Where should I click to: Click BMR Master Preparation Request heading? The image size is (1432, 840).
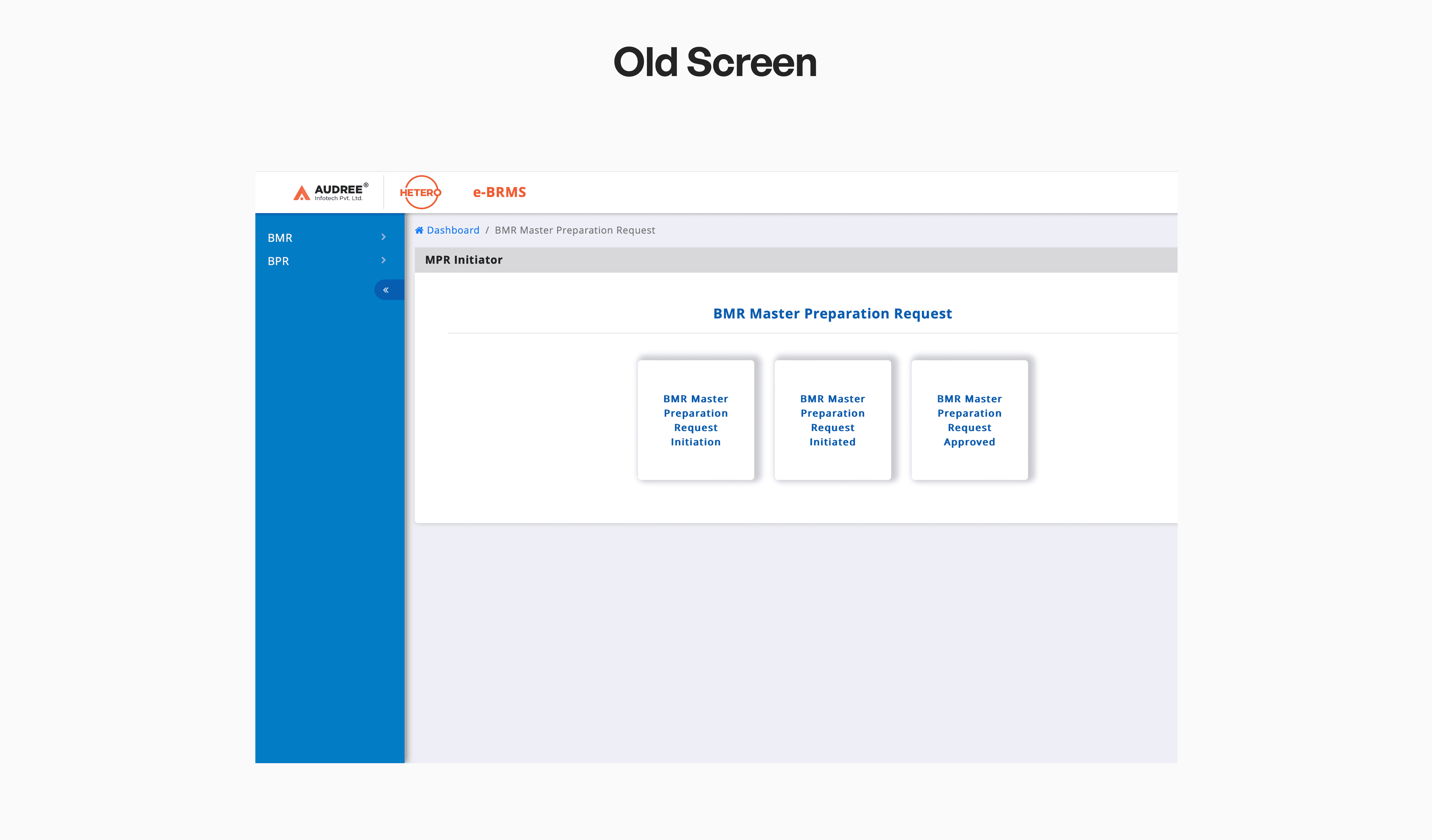(833, 313)
